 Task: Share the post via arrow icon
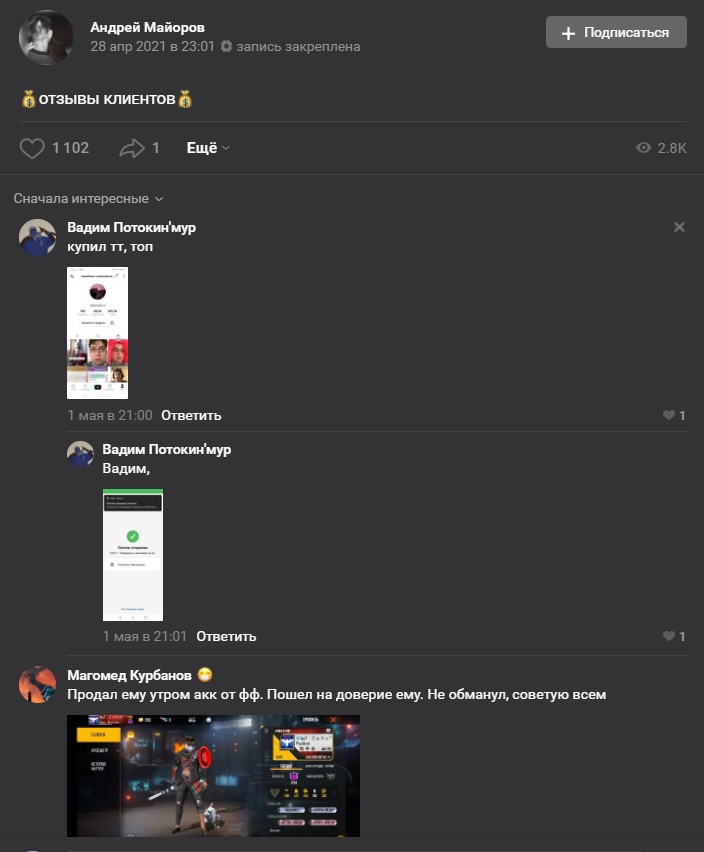pyautogui.click(x=132, y=148)
